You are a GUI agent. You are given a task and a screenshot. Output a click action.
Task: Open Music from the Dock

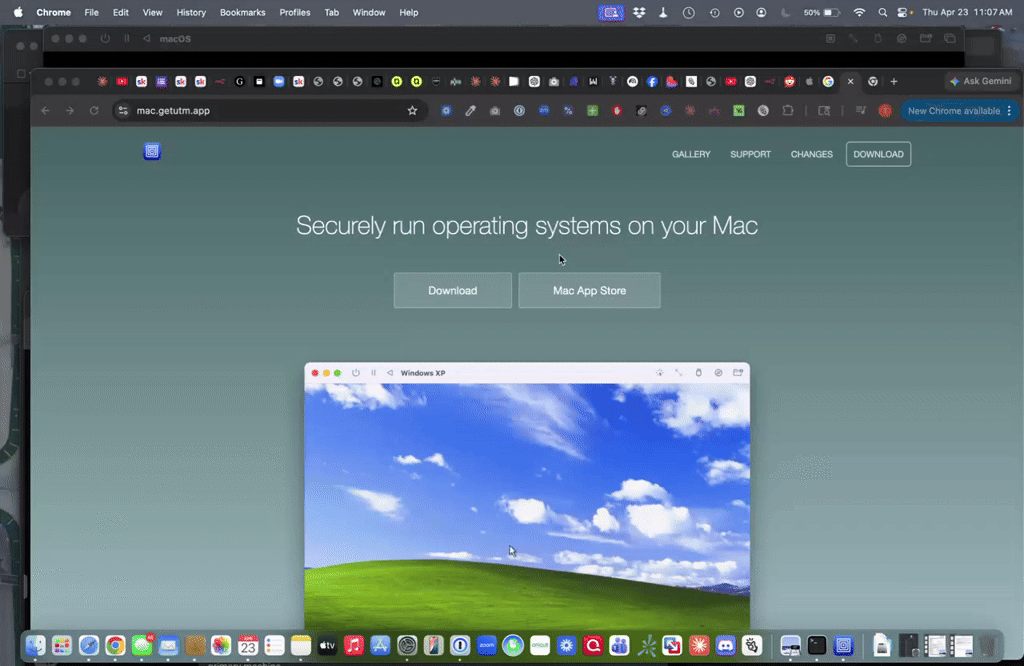[353, 646]
